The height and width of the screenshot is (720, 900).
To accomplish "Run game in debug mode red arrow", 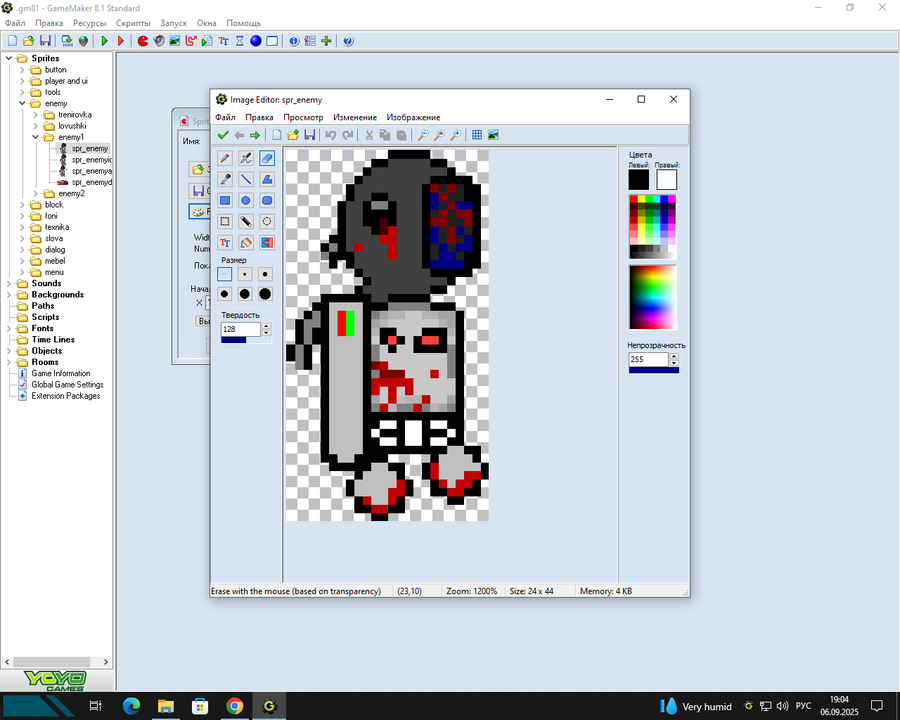I will (x=121, y=41).
